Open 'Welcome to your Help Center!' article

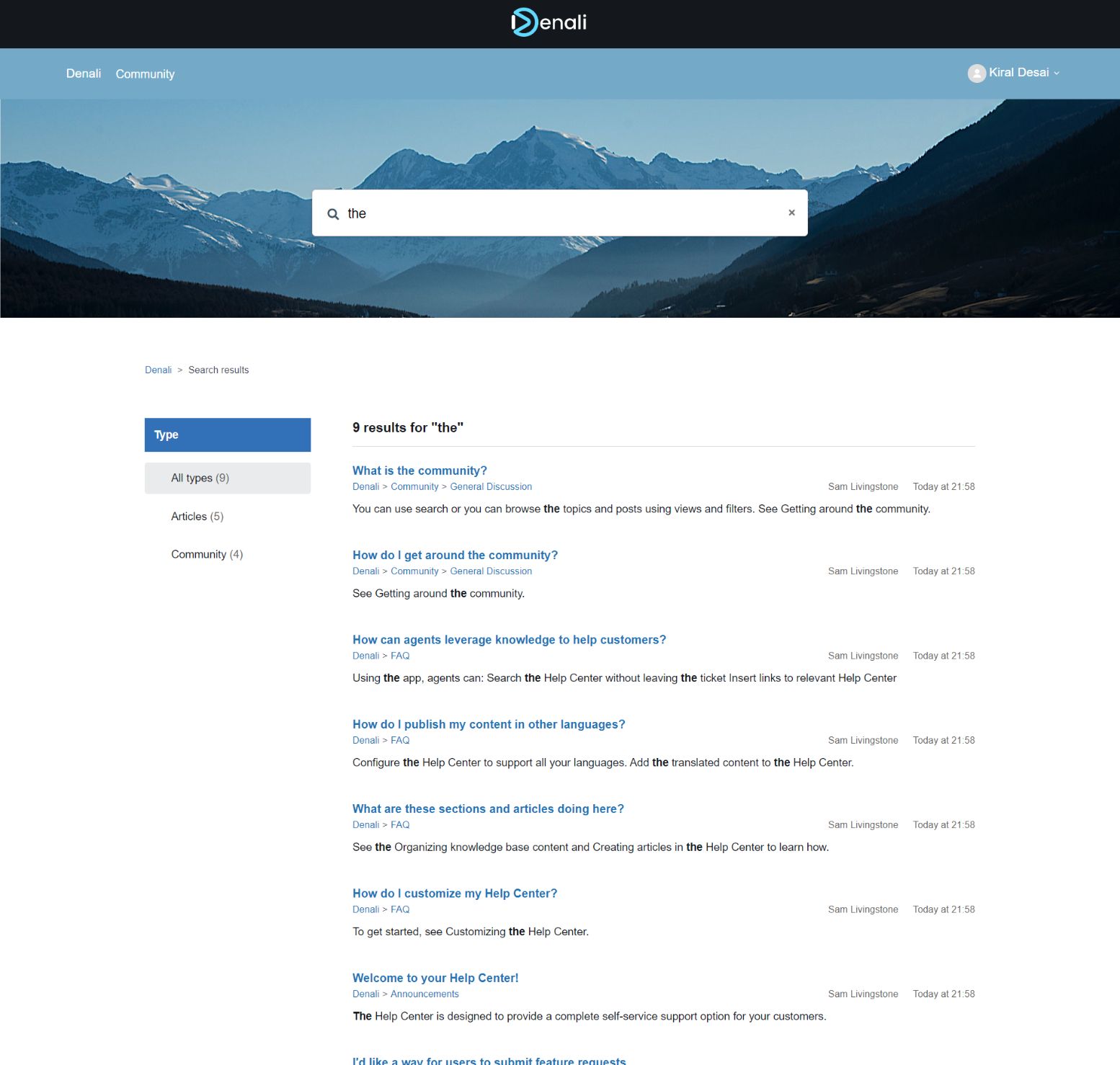(435, 978)
